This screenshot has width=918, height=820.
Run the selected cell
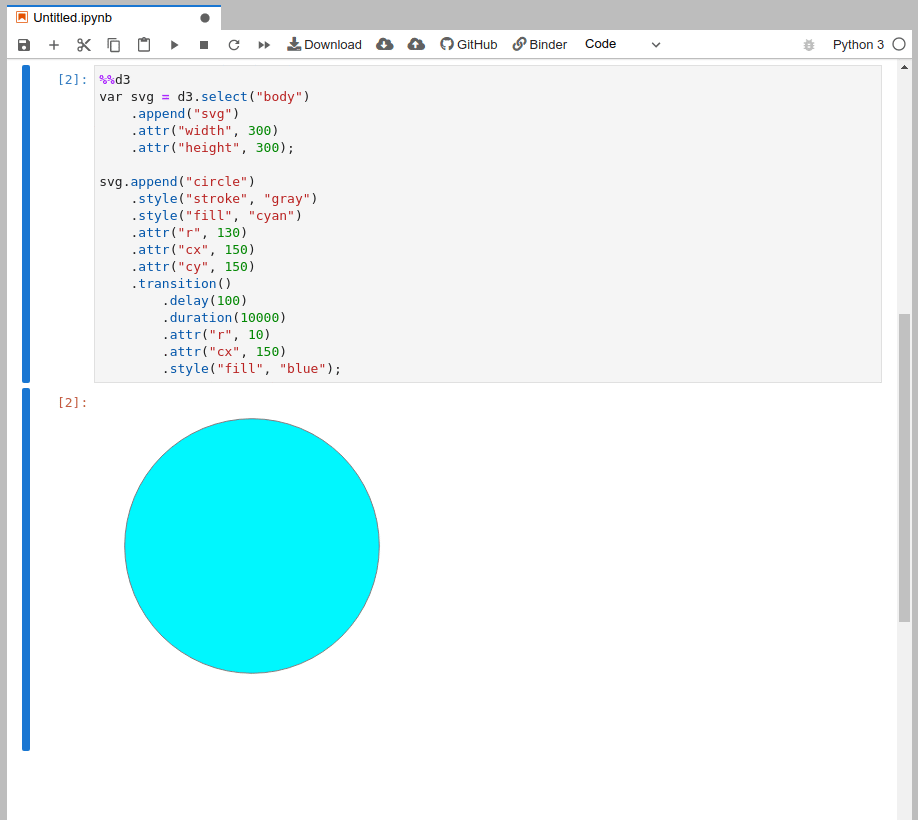[x=174, y=45]
